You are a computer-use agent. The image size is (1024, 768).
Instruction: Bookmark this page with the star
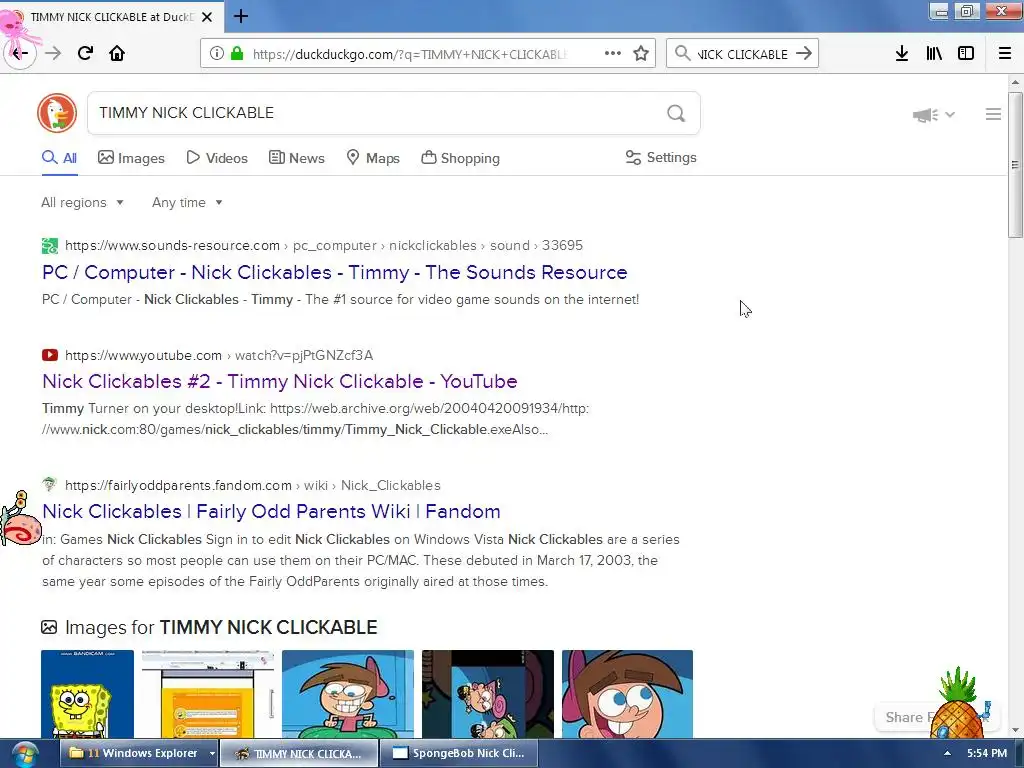(641, 54)
